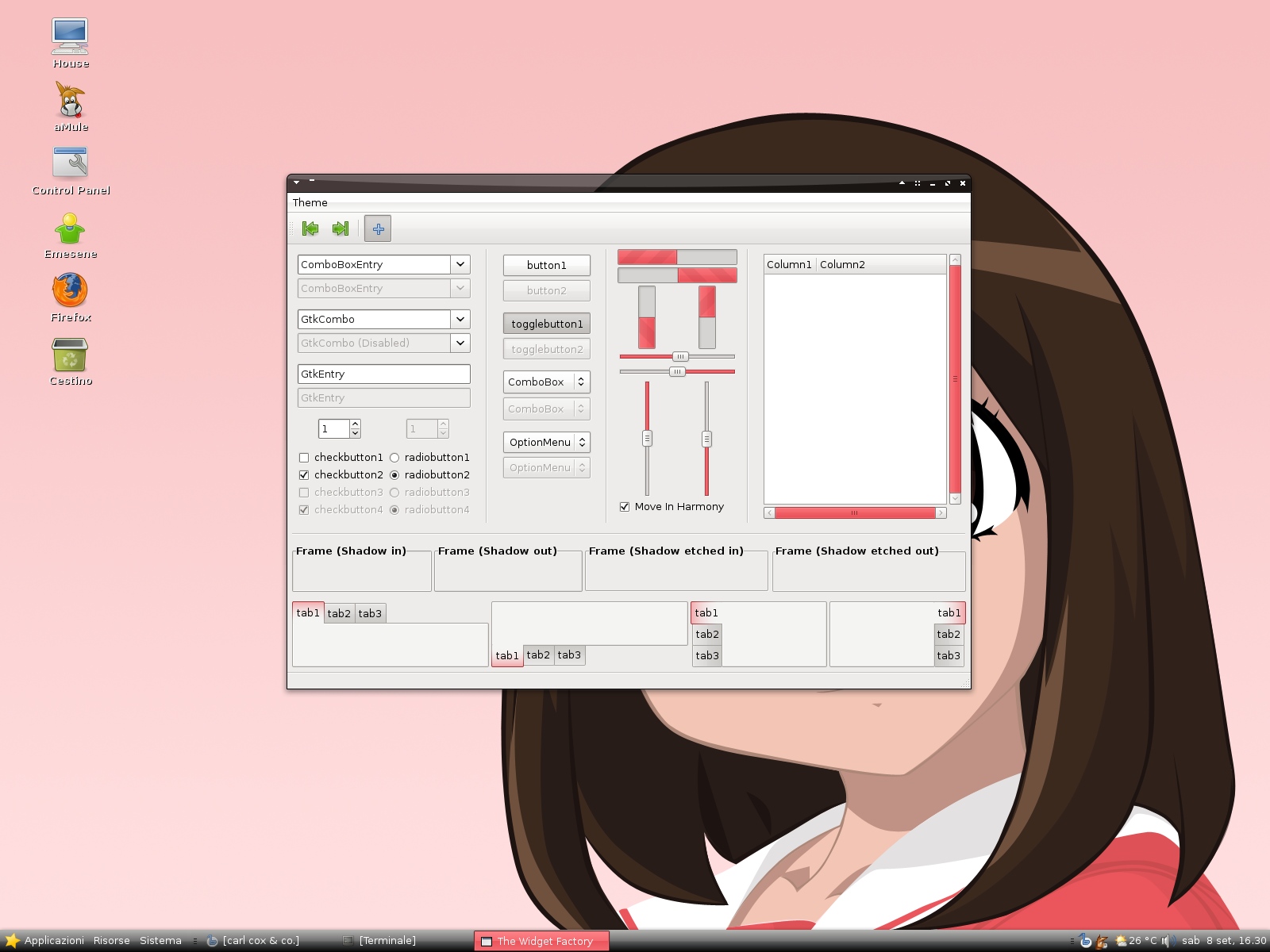
Task: Click the lower horizontal slider handle
Action: point(677,371)
